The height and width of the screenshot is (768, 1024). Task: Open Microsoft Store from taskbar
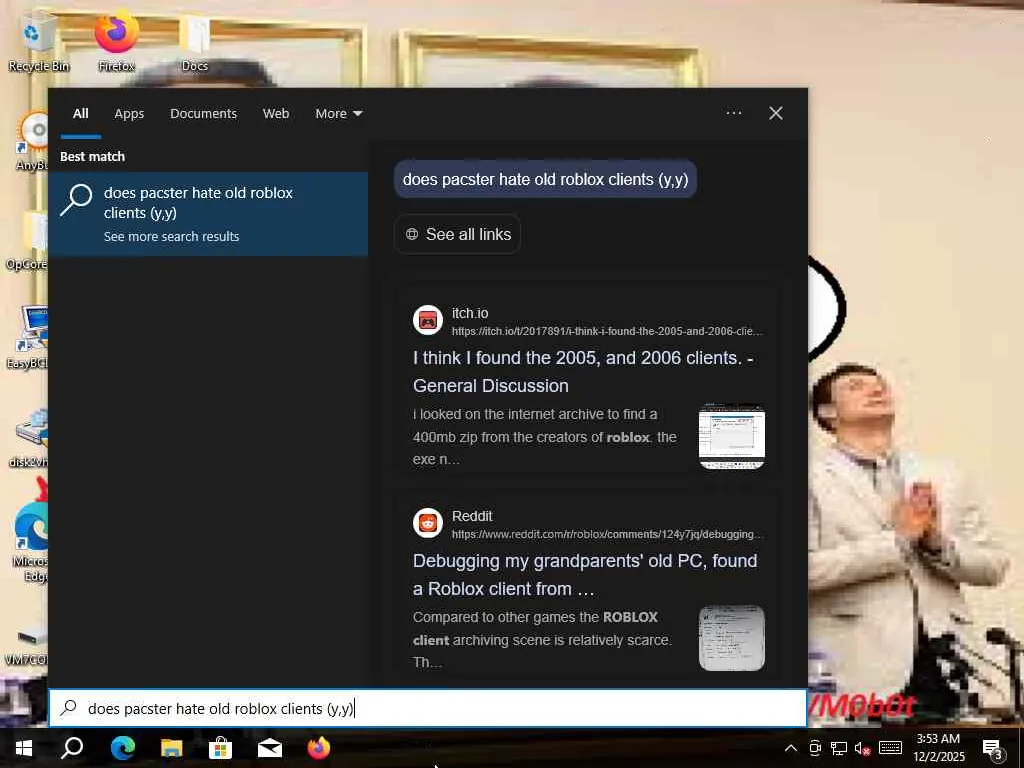pos(220,748)
